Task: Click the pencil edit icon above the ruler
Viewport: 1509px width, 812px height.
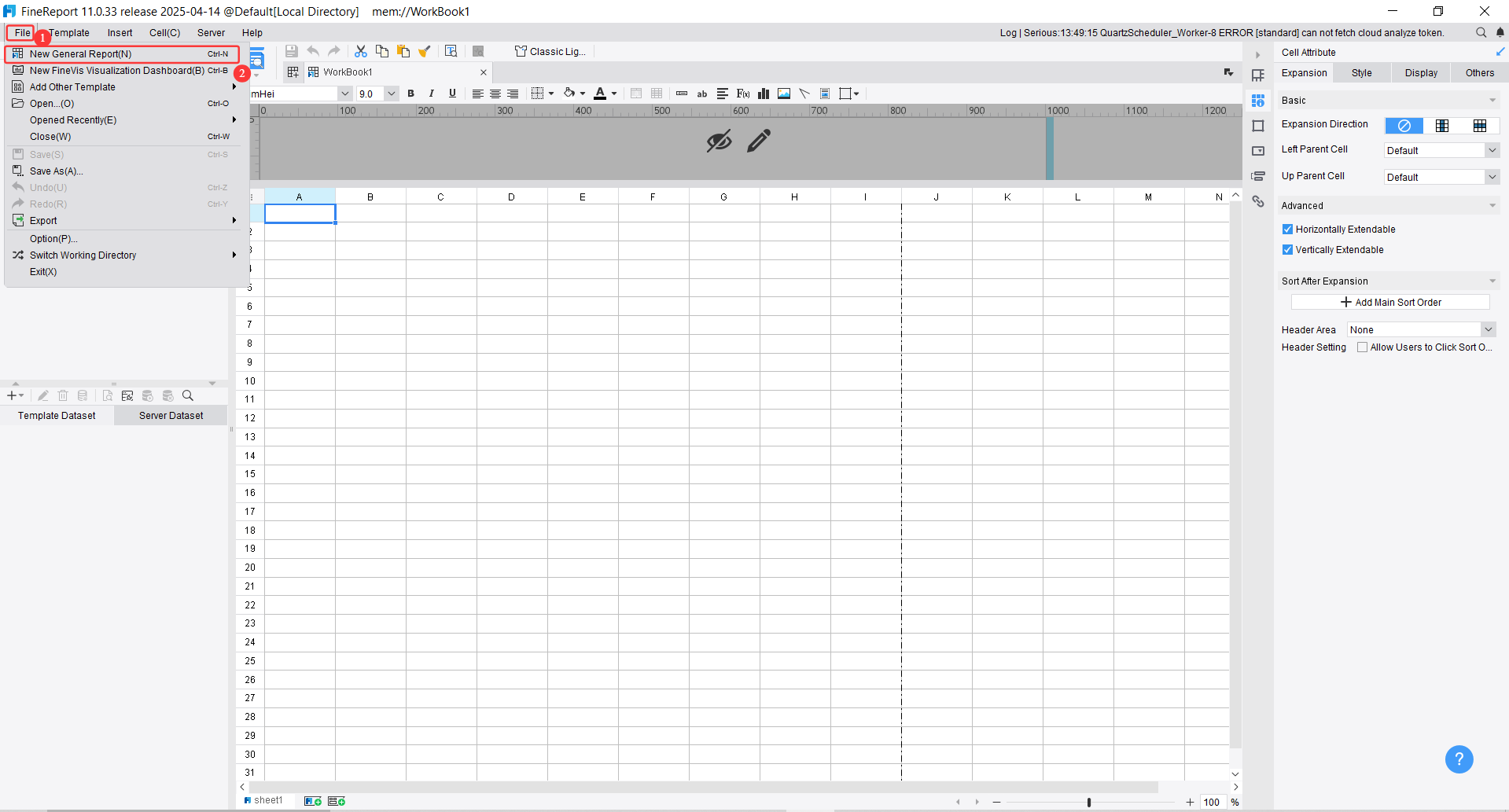Action: click(757, 140)
